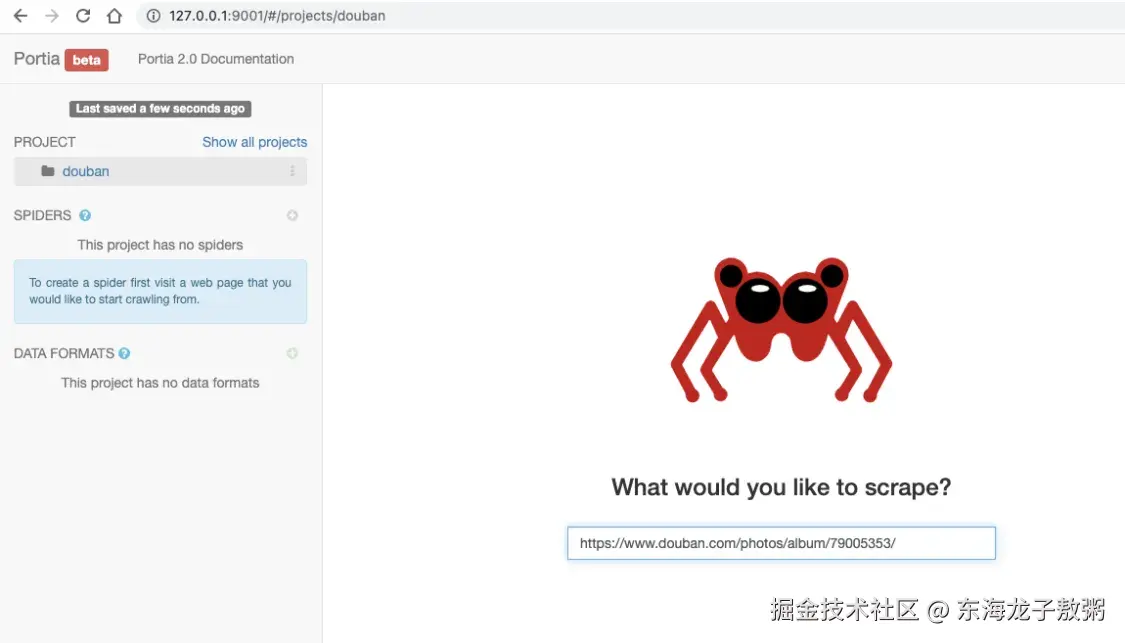The width and height of the screenshot is (1125, 643).
Task: Show all projects
Action: 255,142
